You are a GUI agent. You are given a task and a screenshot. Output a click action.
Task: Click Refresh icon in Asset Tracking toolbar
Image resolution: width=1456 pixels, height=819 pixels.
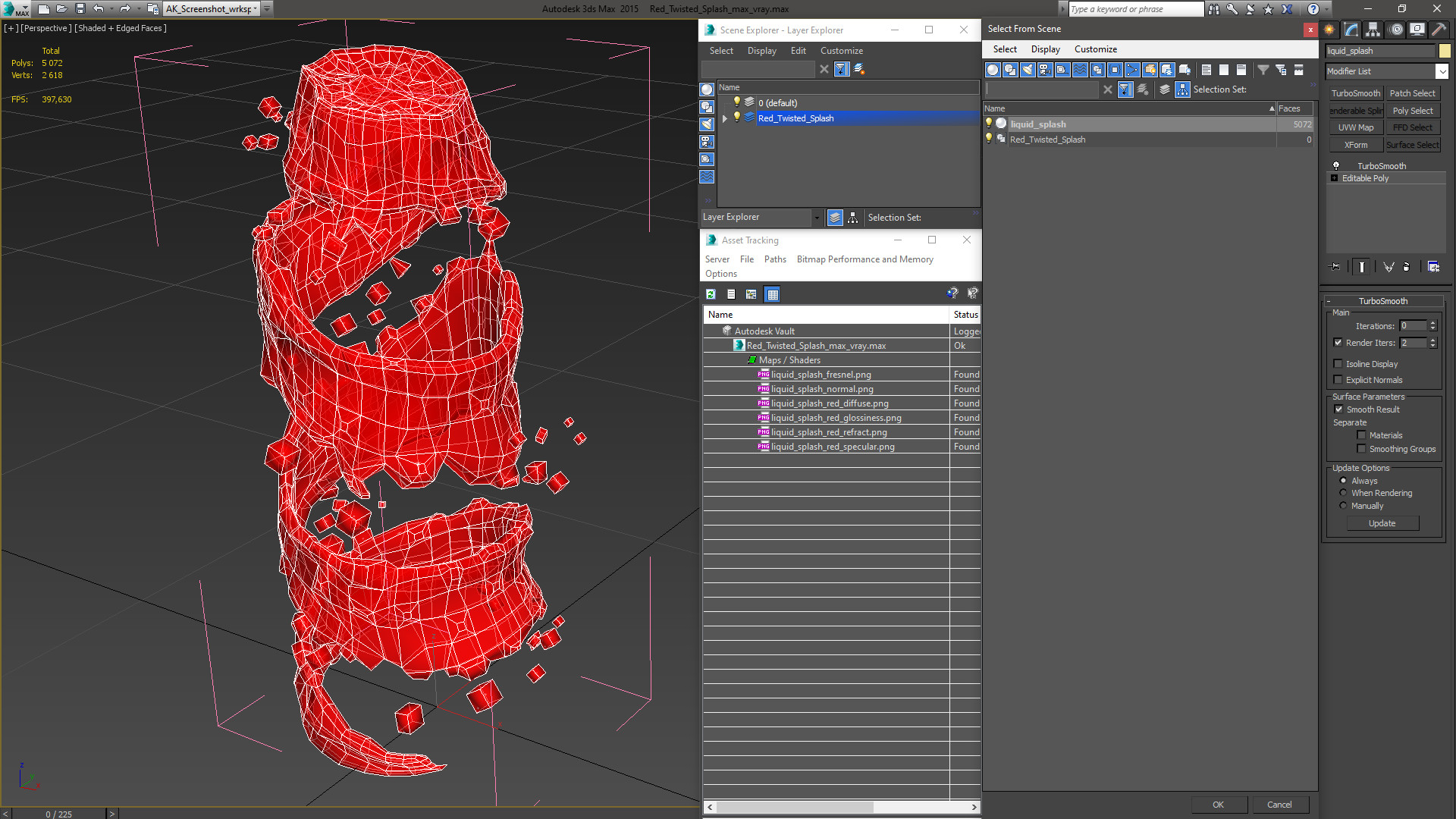(x=711, y=294)
